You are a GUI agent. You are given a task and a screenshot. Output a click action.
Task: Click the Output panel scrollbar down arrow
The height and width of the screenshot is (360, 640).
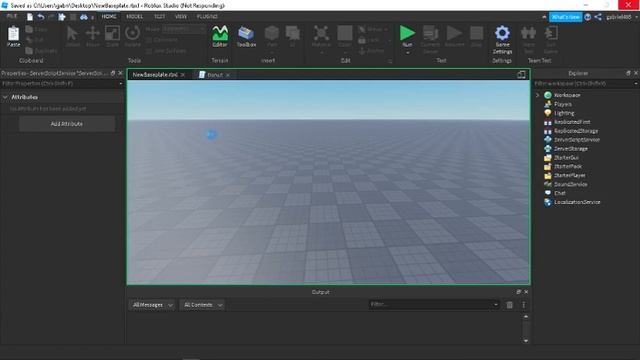[x=526, y=340]
